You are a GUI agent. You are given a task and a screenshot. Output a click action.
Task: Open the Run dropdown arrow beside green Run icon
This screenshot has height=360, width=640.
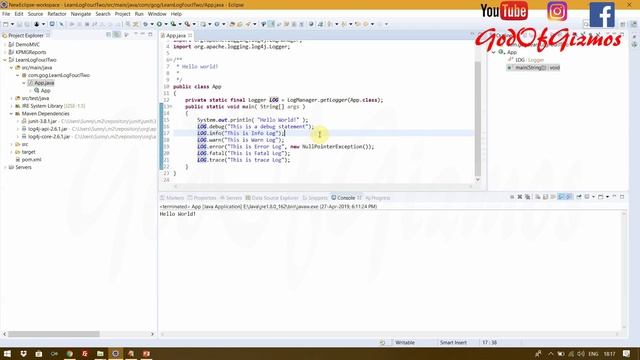point(166,24)
